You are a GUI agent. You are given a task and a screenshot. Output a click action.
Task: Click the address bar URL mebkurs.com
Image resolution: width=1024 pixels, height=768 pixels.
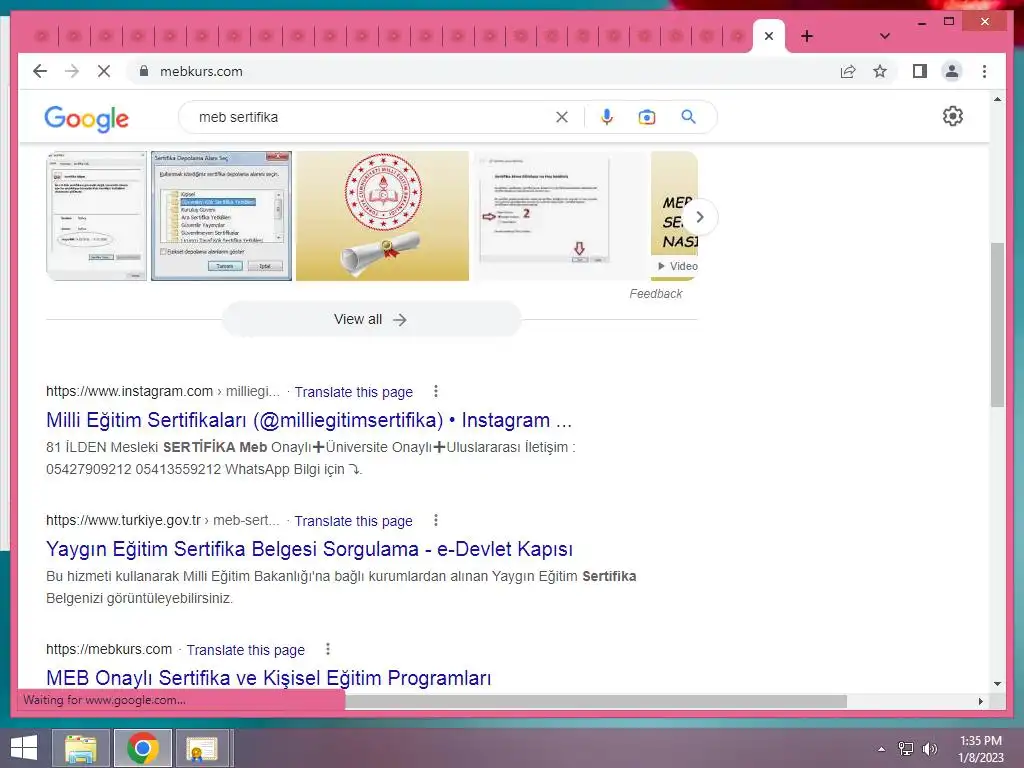[x=201, y=71]
